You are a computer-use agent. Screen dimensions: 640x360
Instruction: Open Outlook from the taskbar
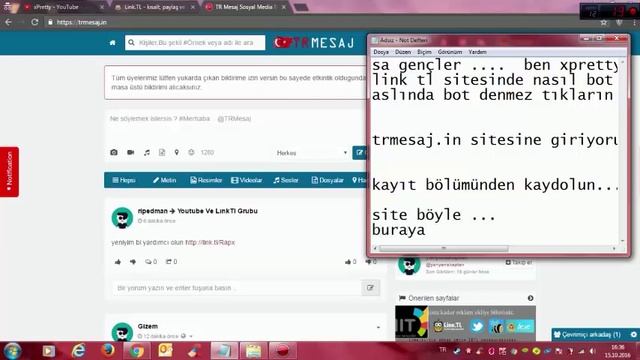[165, 351]
